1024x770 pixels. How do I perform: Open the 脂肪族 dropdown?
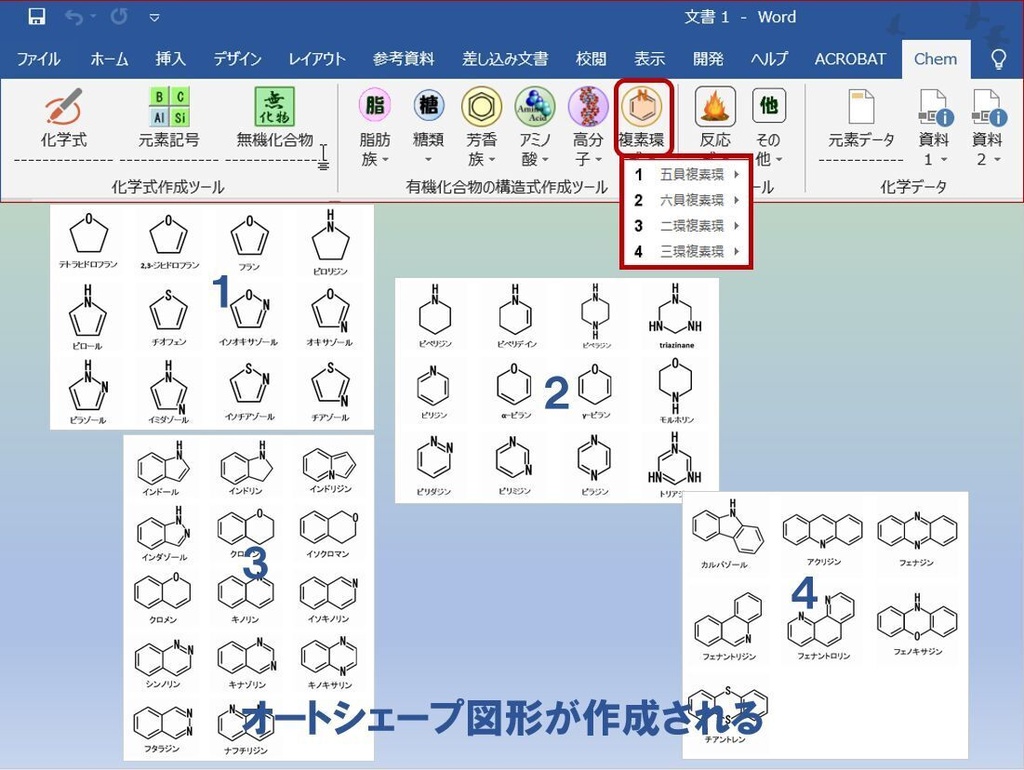click(375, 127)
